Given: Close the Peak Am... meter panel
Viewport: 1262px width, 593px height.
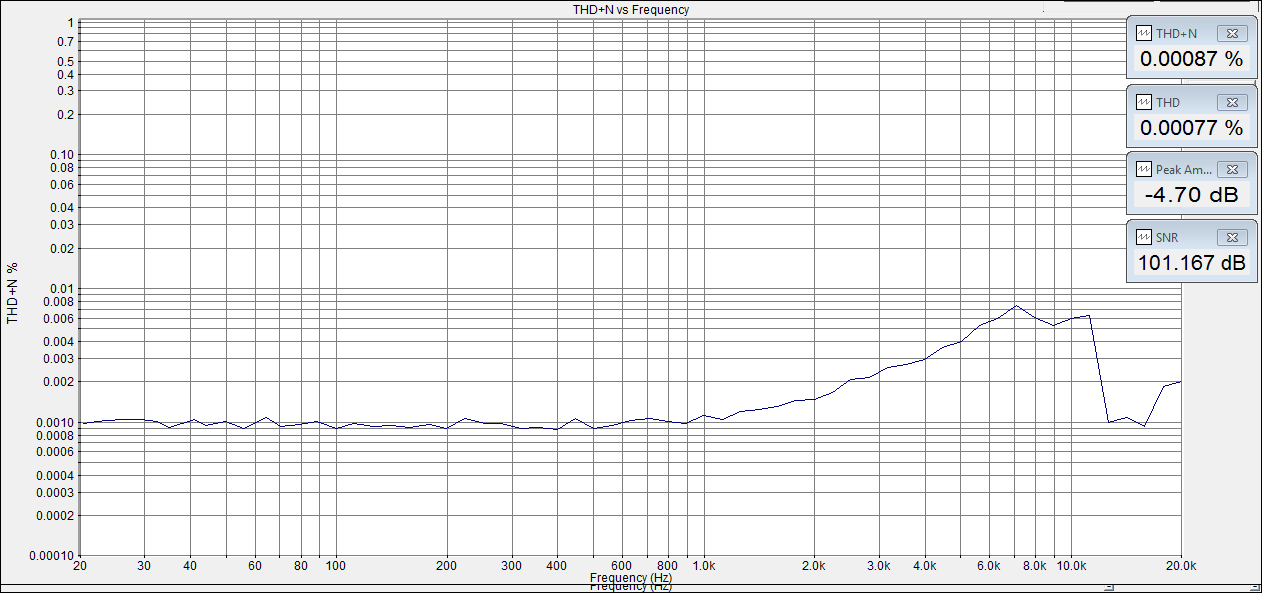Looking at the screenshot, I should click(1232, 170).
